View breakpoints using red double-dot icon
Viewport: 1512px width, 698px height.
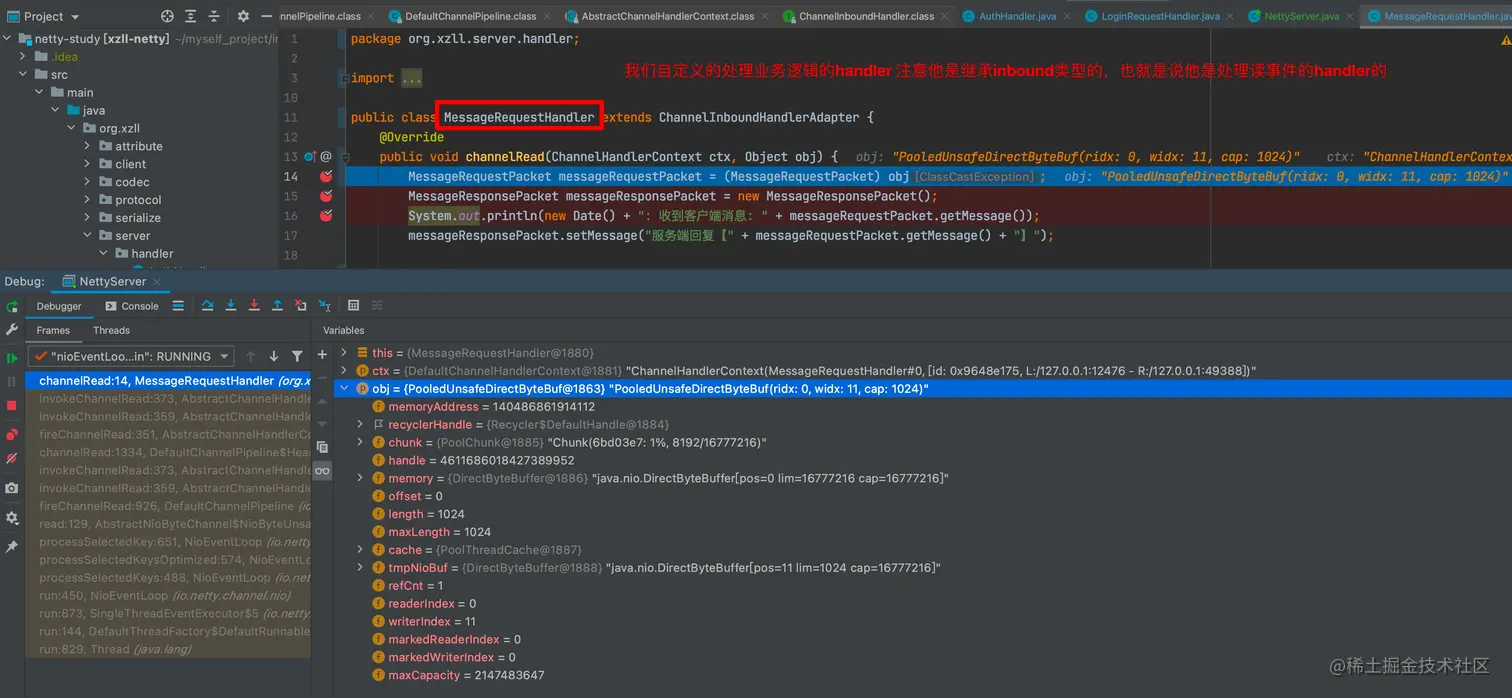coord(12,435)
